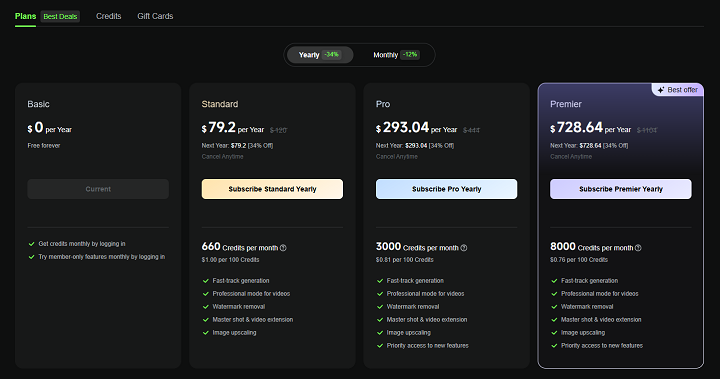Viewport: 720px width, 379px height.
Task: Click Cancel Anytime under Pro plan
Action: (x=397, y=157)
